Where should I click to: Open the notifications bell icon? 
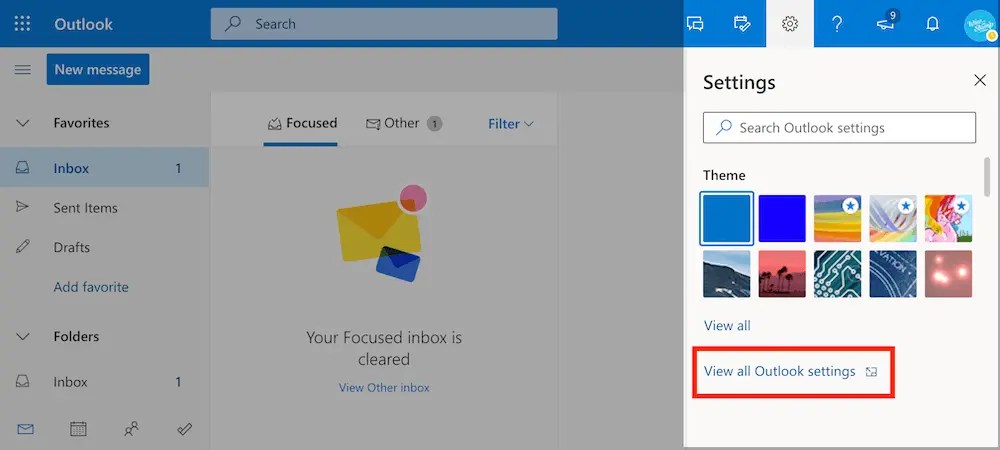coord(932,24)
